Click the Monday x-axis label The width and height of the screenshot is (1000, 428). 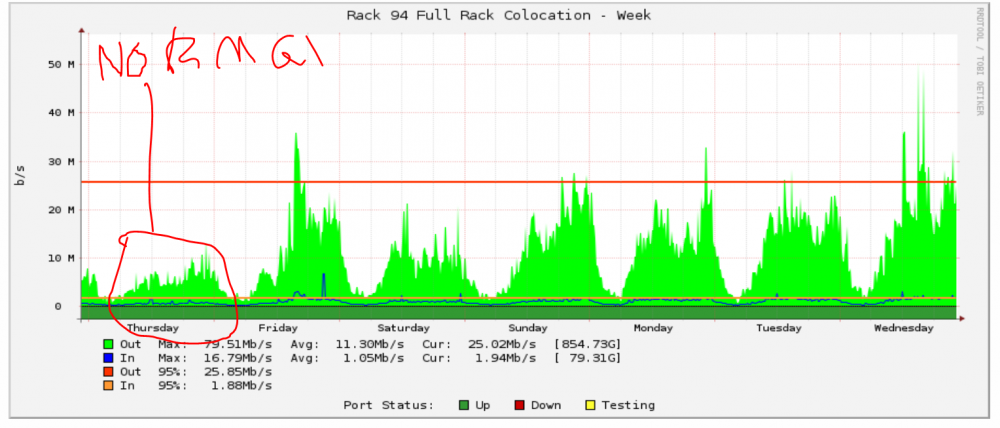tap(653, 328)
